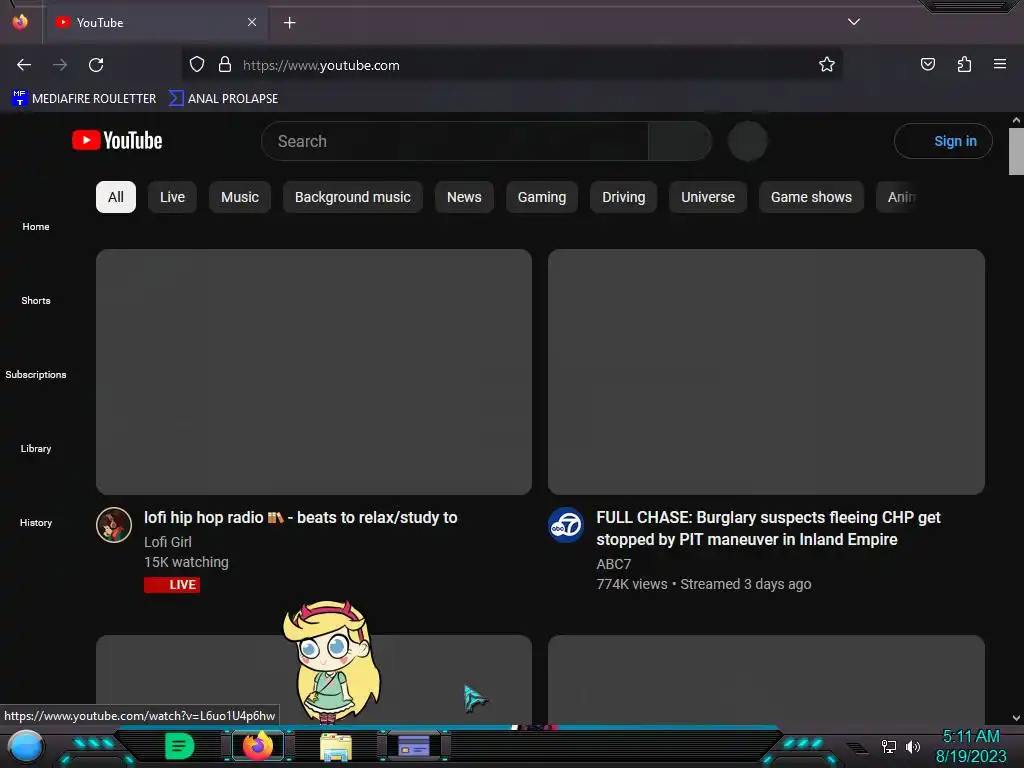Viewport: 1024px width, 768px height.
Task: Open the lofi hip hop radio thumbnail
Action: 314,372
